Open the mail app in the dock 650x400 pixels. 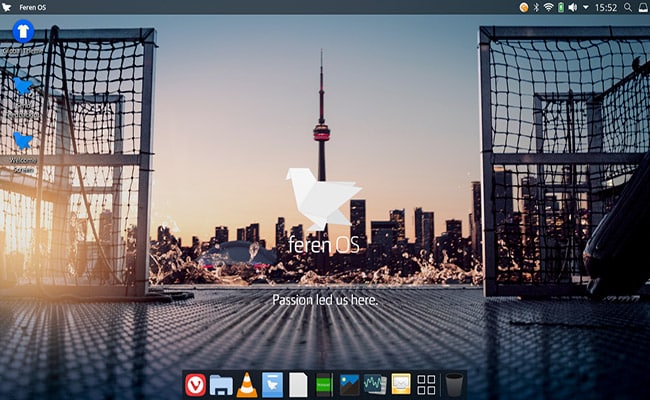[x=401, y=384]
